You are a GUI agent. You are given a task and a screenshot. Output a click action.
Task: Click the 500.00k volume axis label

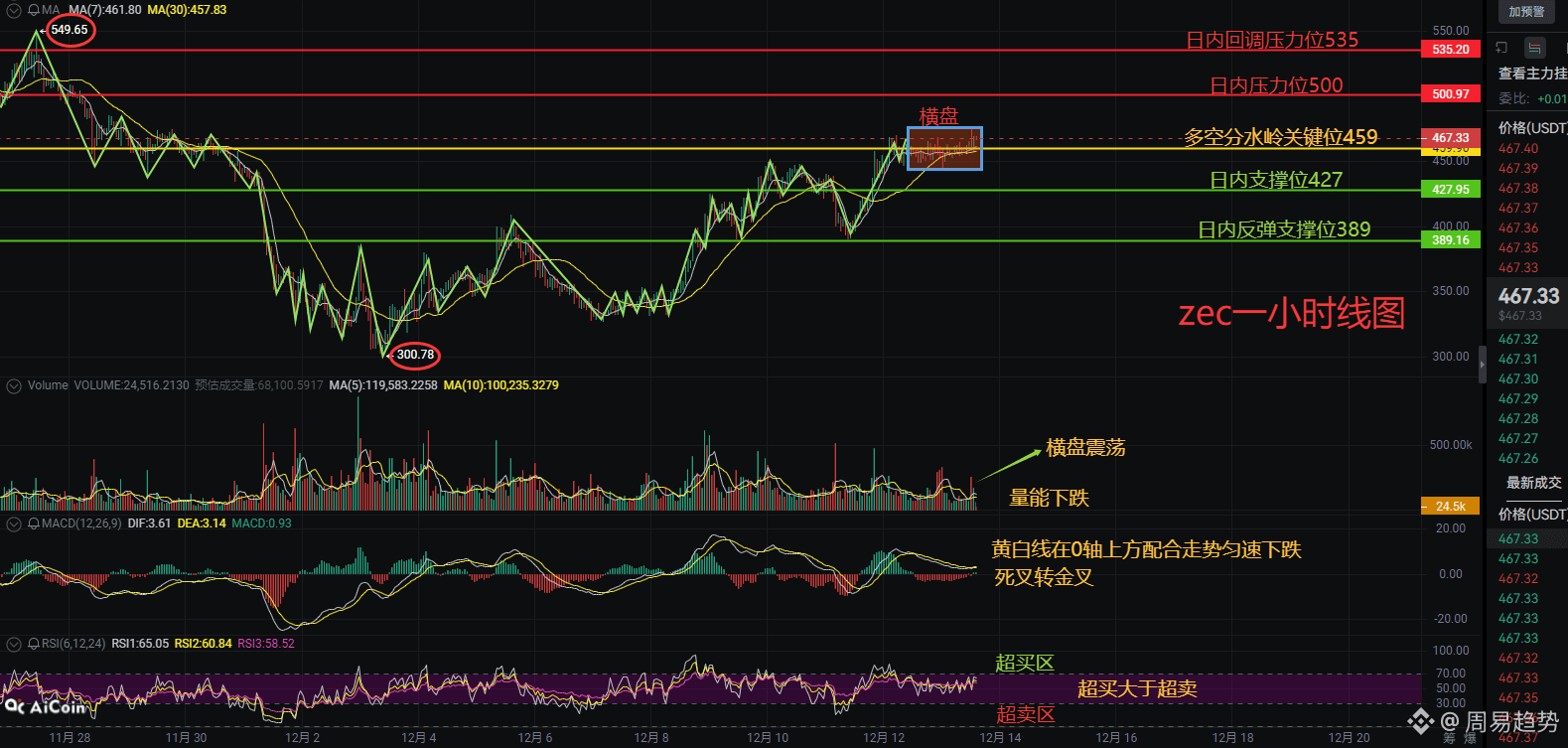1451,445
